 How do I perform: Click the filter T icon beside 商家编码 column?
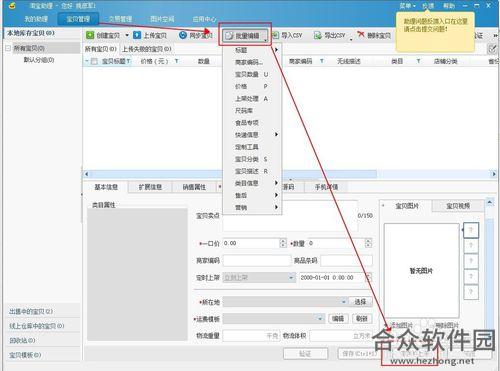click(322, 61)
